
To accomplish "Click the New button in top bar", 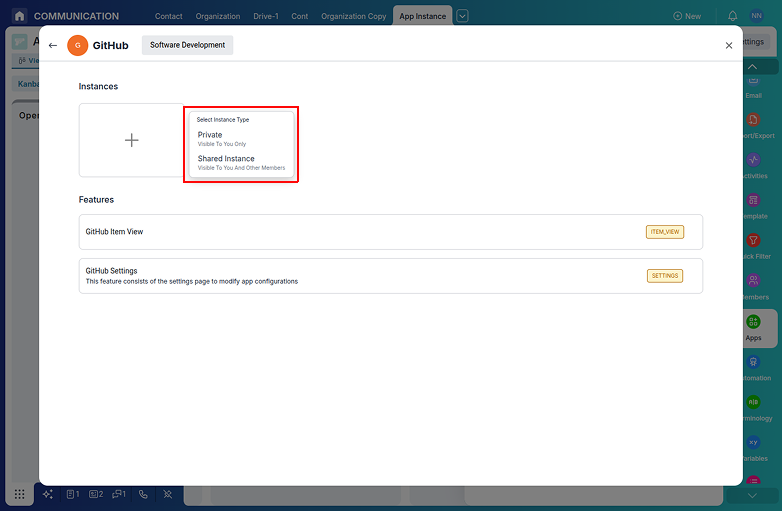I will click(687, 16).
